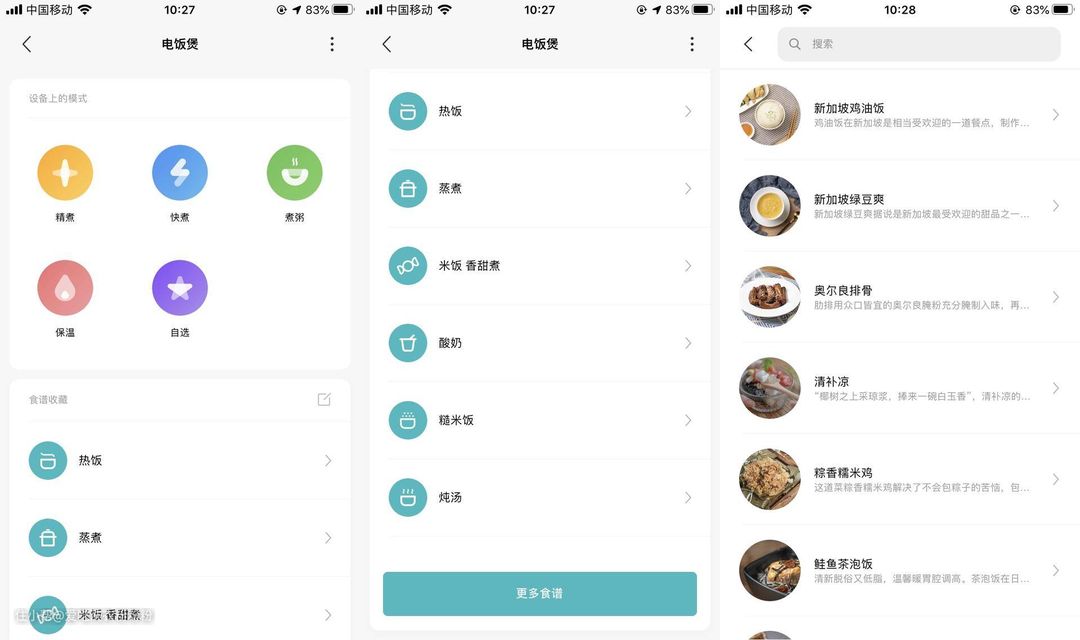Activate the red 保温 keep-warm mode
This screenshot has height=640, width=1080.
point(65,287)
